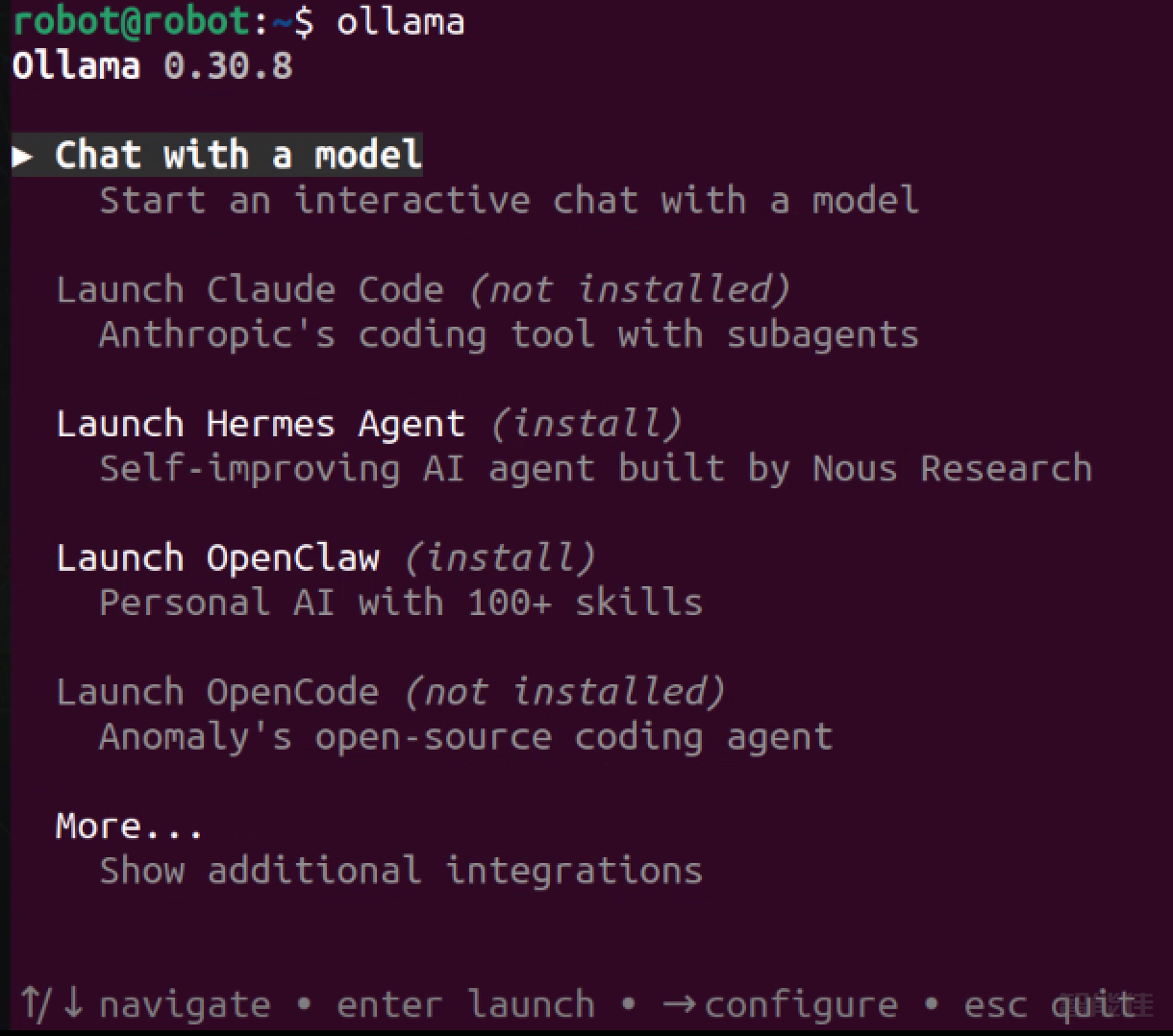Click Self-improving AI agent description line
The image size is (1173, 1036).
[x=596, y=468]
